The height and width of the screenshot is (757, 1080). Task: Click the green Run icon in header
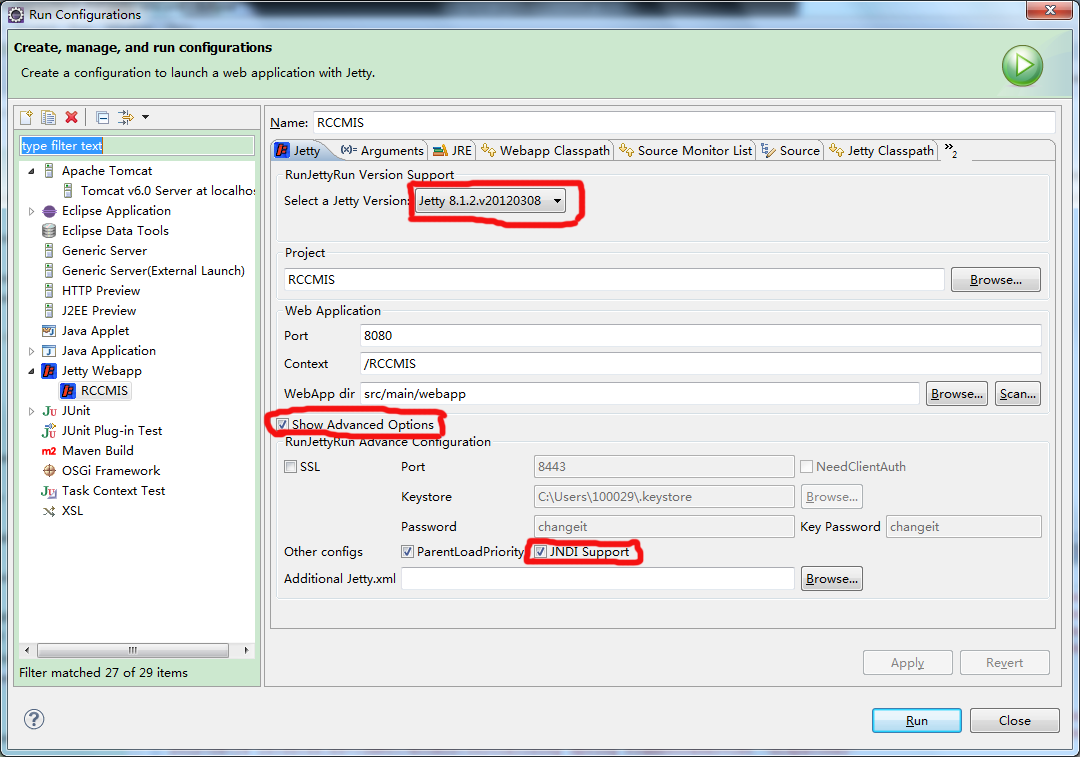click(1022, 66)
